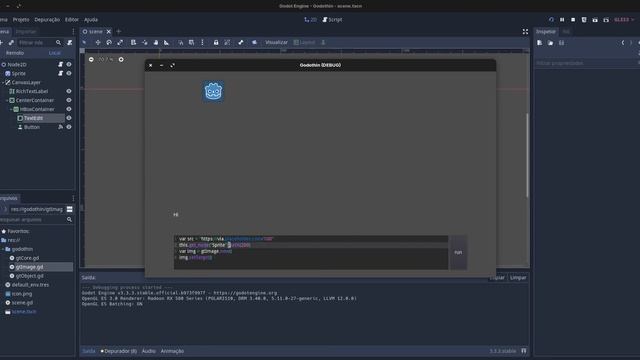Screen dimensions: 640x360
Task: Open the Editor menu
Action: tap(72, 20)
